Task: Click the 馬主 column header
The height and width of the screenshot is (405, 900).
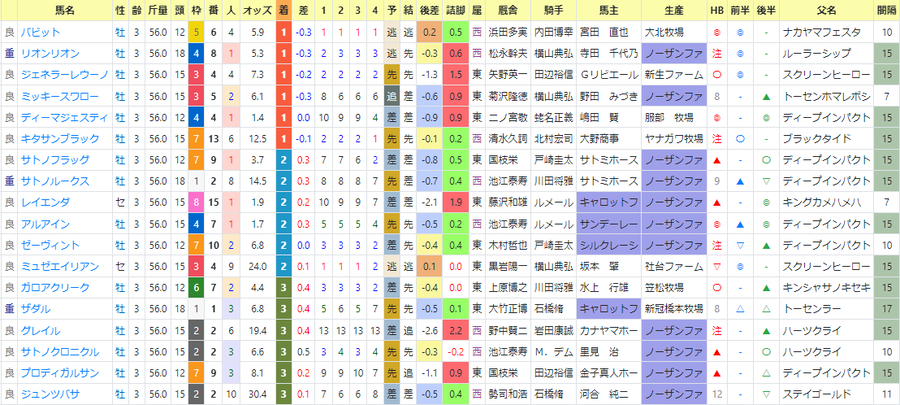Action: (x=608, y=10)
